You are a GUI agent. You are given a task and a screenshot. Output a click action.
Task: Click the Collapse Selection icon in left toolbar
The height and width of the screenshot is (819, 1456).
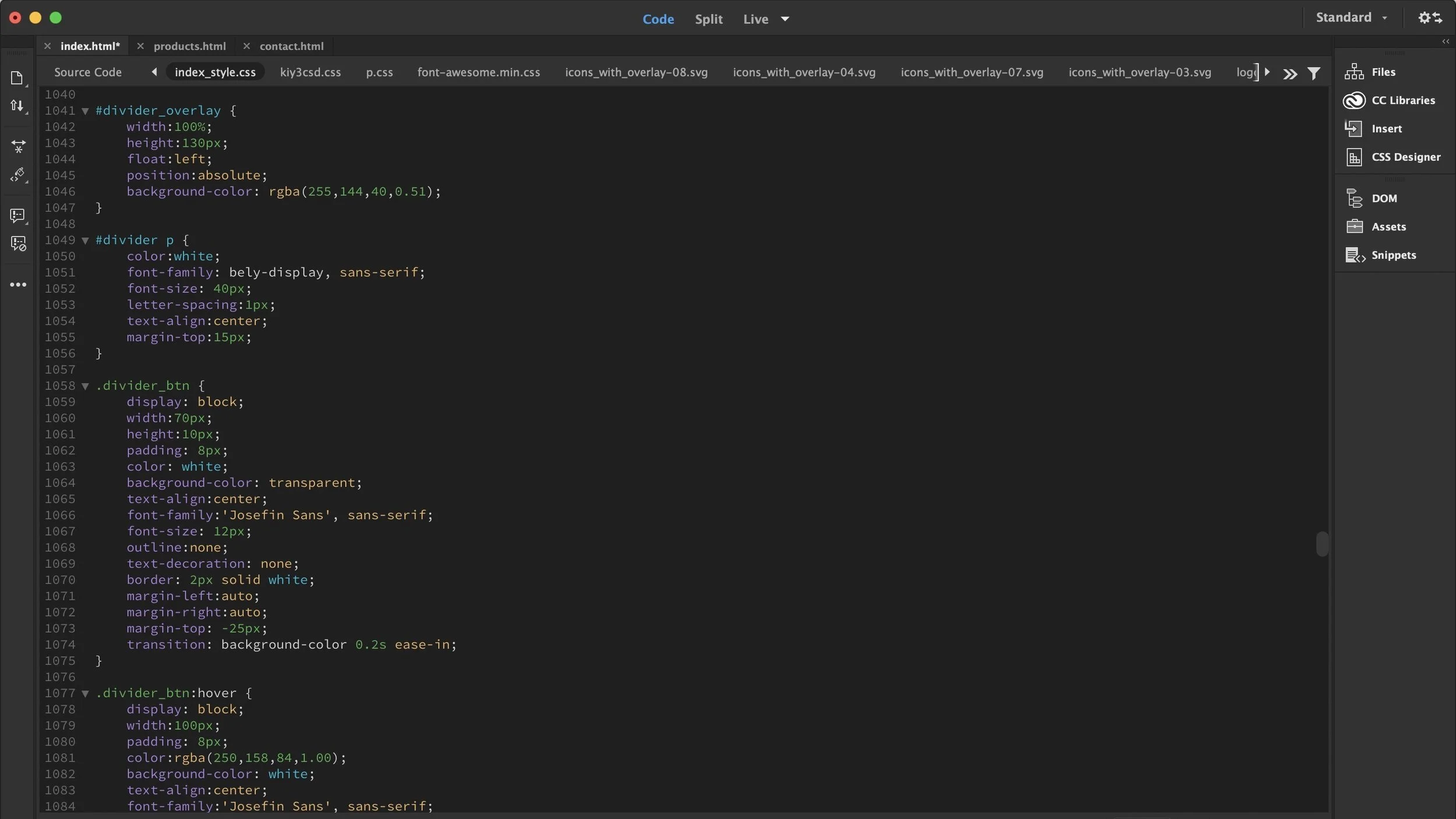pos(18,146)
